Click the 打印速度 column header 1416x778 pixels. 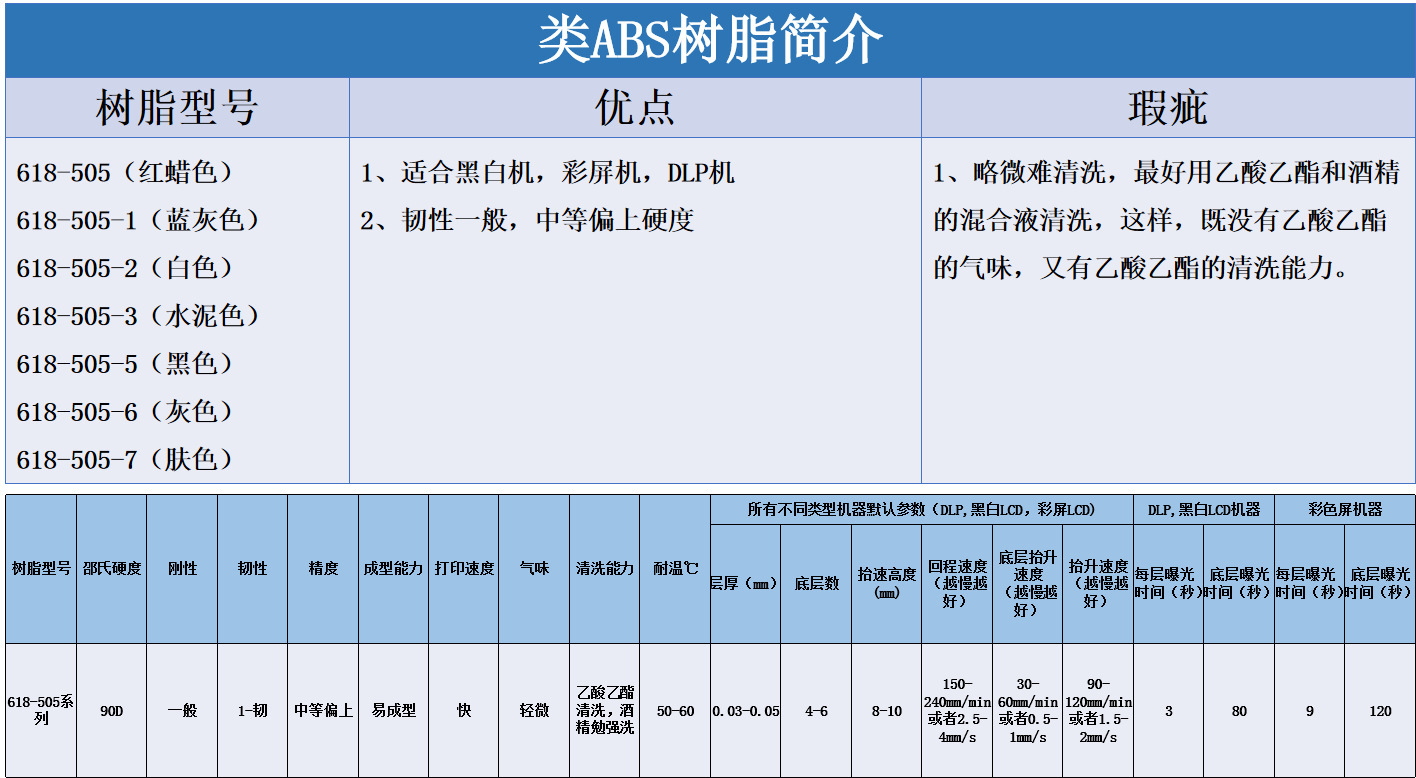coord(464,568)
